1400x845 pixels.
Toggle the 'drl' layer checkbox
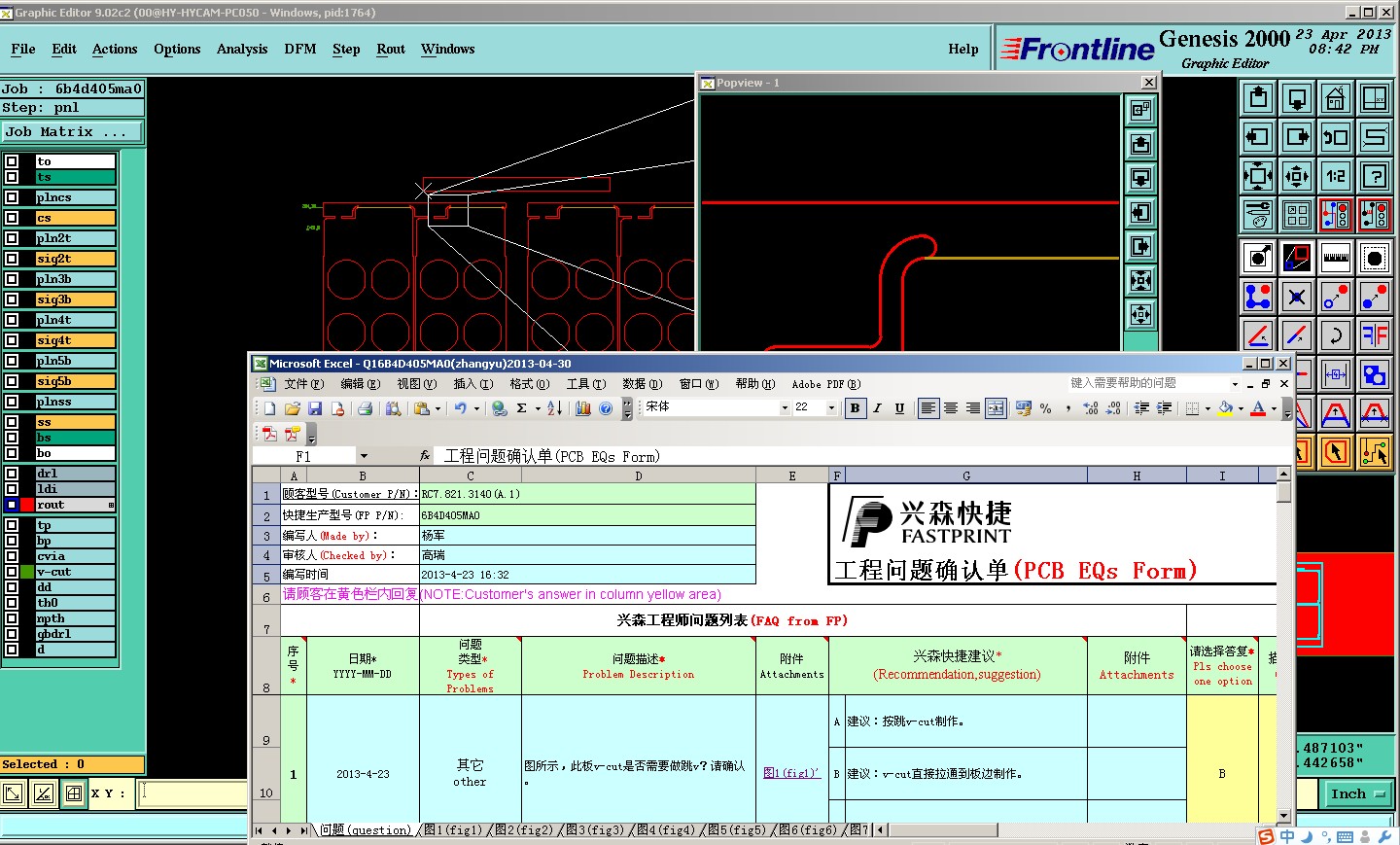click(12, 474)
